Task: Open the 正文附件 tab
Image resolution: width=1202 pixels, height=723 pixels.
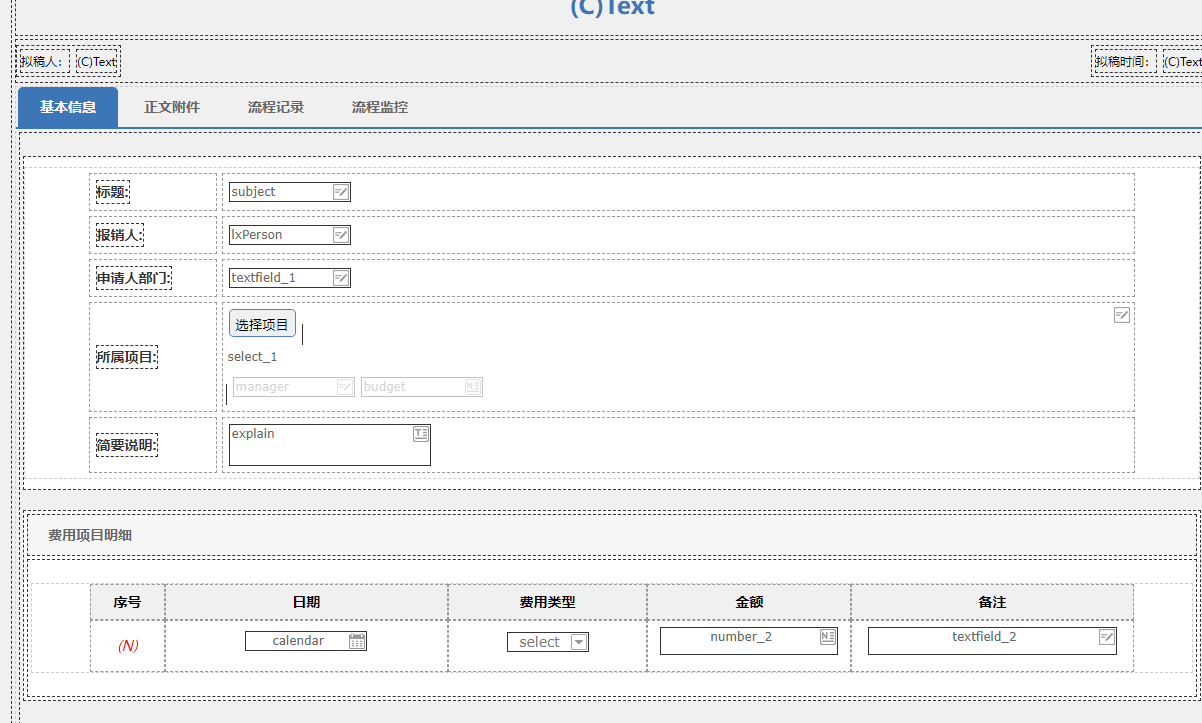Action: [x=172, y=107]
